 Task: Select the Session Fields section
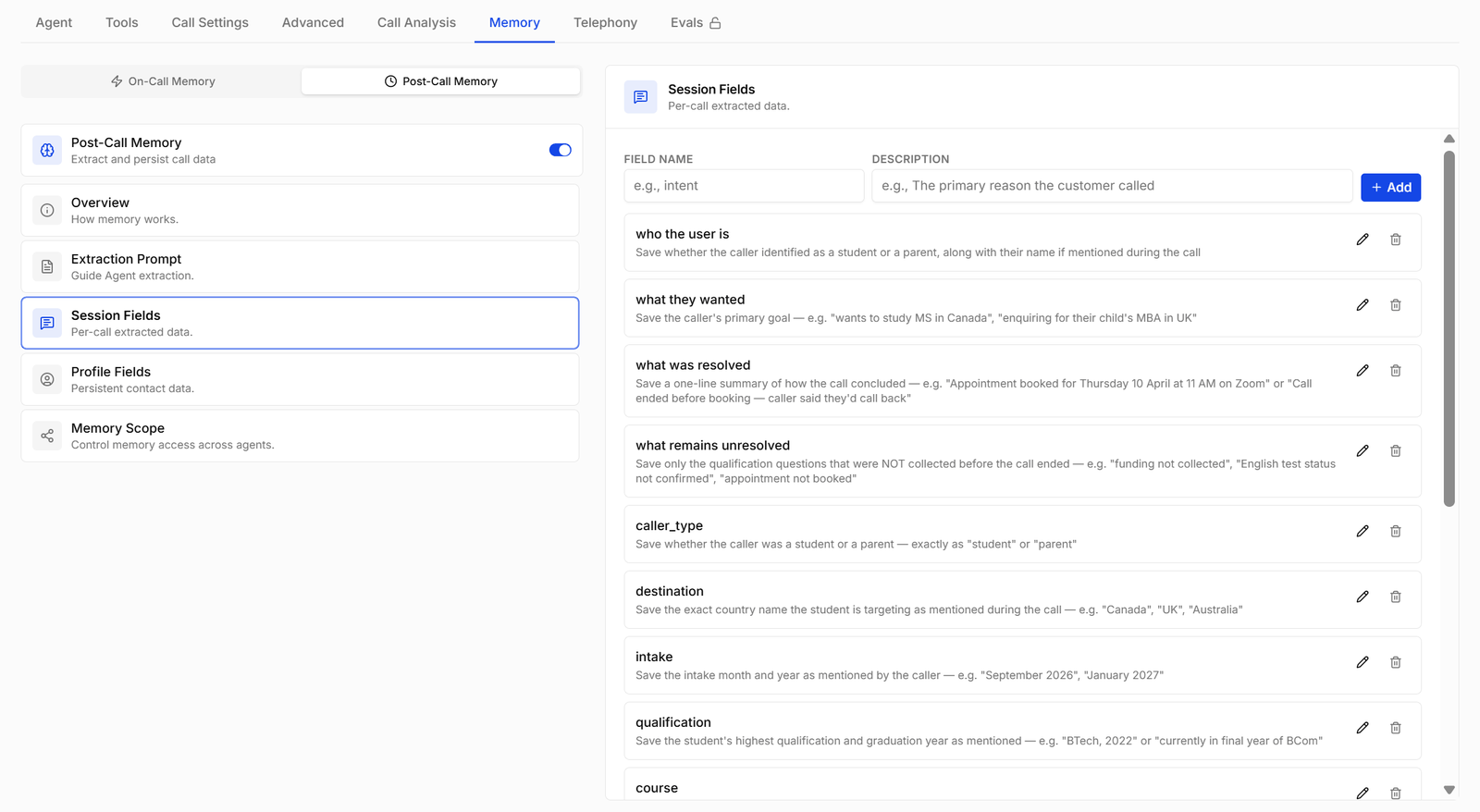click(300, 323)
